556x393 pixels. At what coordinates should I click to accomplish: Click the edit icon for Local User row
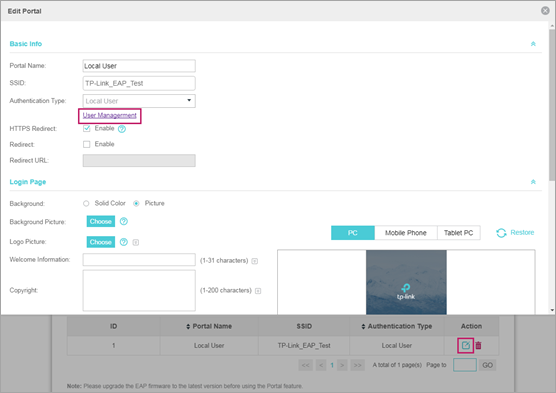click(x=466, y=345)
